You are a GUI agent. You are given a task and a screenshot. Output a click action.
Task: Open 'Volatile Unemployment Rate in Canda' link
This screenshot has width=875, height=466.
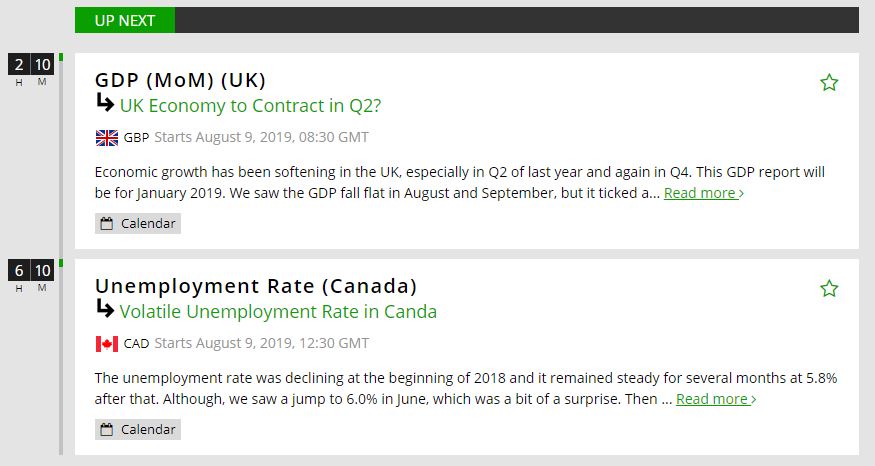[278, 311]
